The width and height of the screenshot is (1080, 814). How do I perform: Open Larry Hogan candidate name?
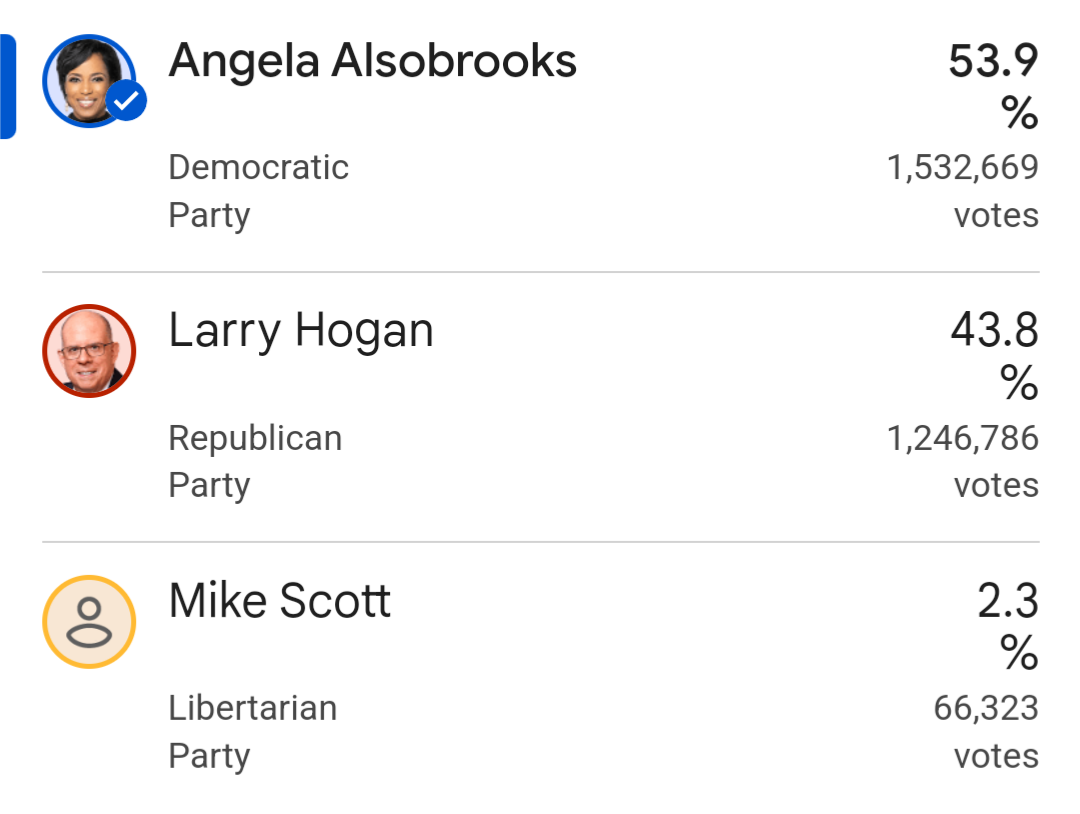click(301, 331)
